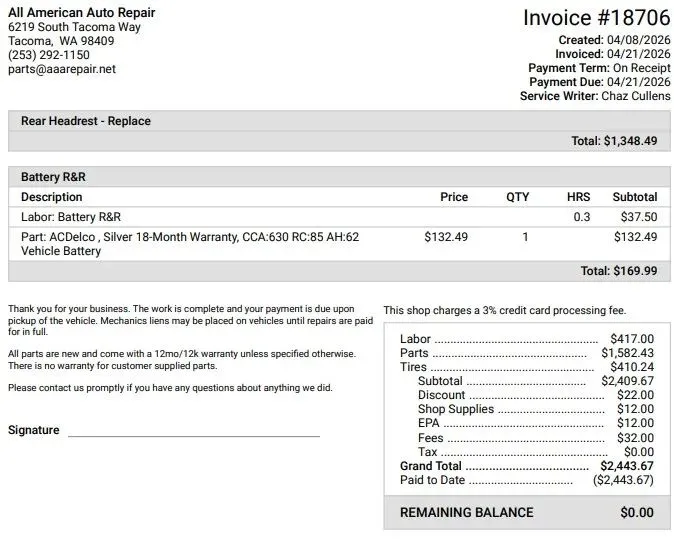Screen dimensions: 674x539
Task: Click the Subtotal $2,409.67 summary line
Action: (536, 381)
